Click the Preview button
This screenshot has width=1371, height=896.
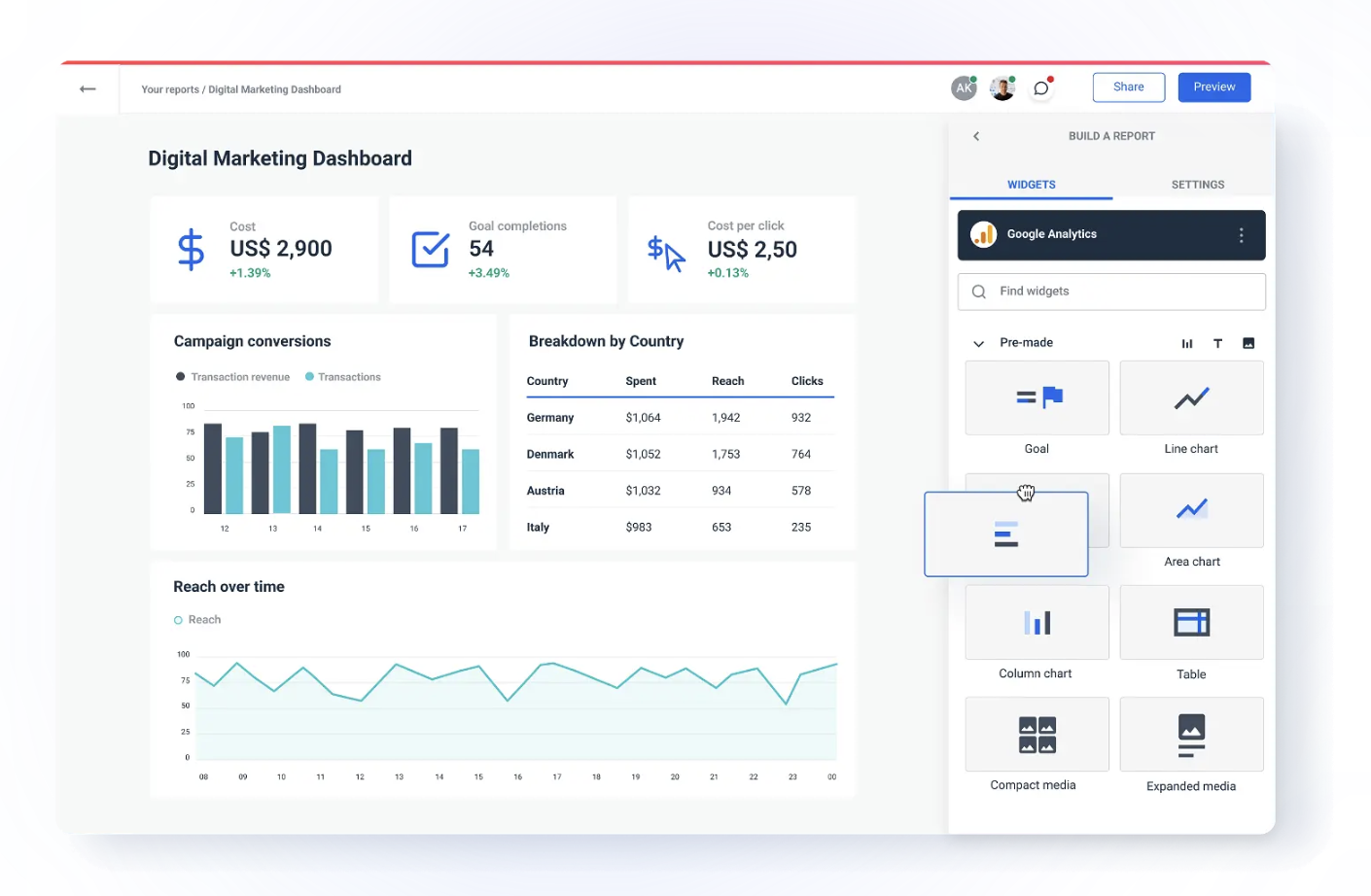[1213, 87]
